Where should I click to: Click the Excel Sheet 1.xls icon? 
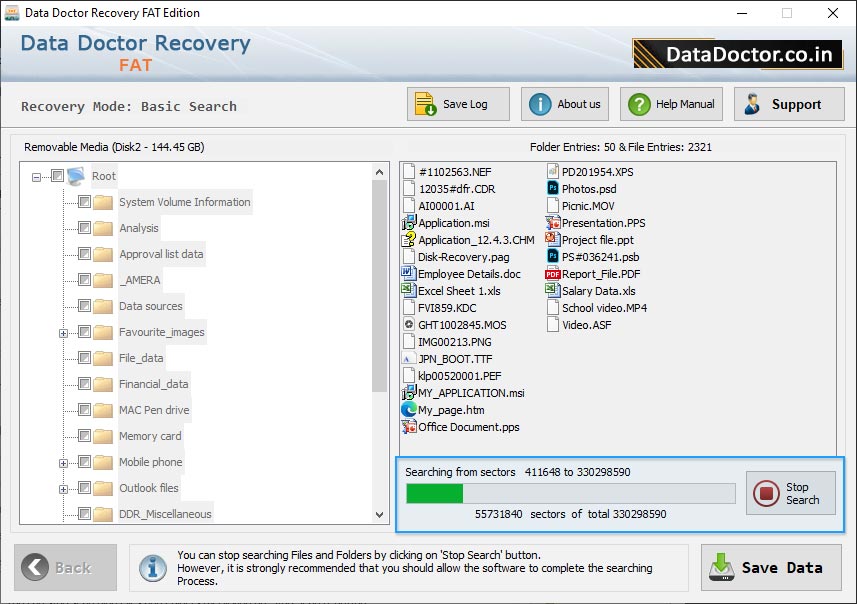[x=409, y=291]
